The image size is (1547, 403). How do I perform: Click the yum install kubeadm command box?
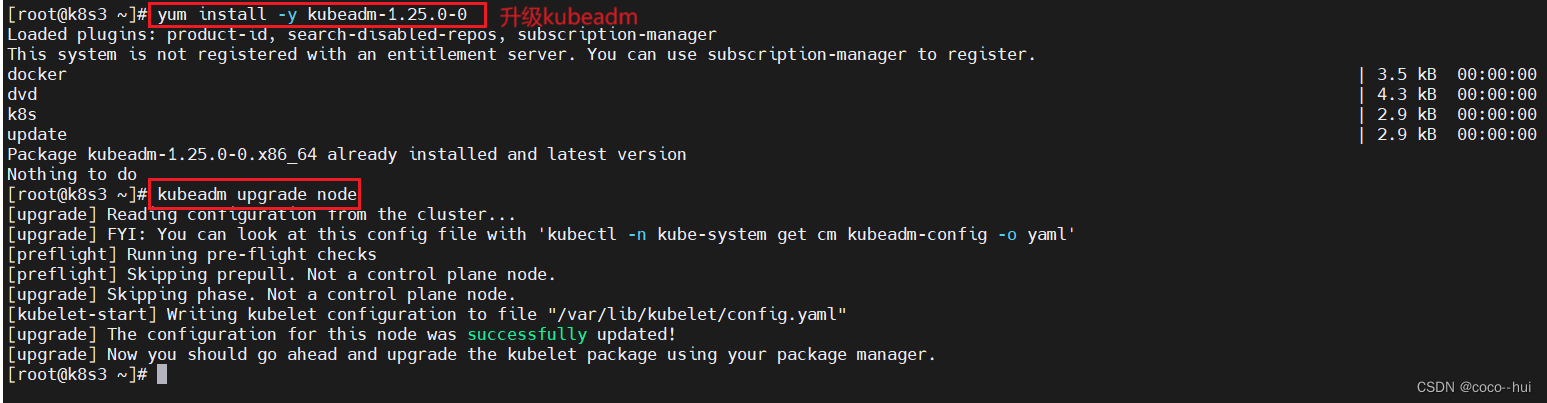(x=318, y=15)
